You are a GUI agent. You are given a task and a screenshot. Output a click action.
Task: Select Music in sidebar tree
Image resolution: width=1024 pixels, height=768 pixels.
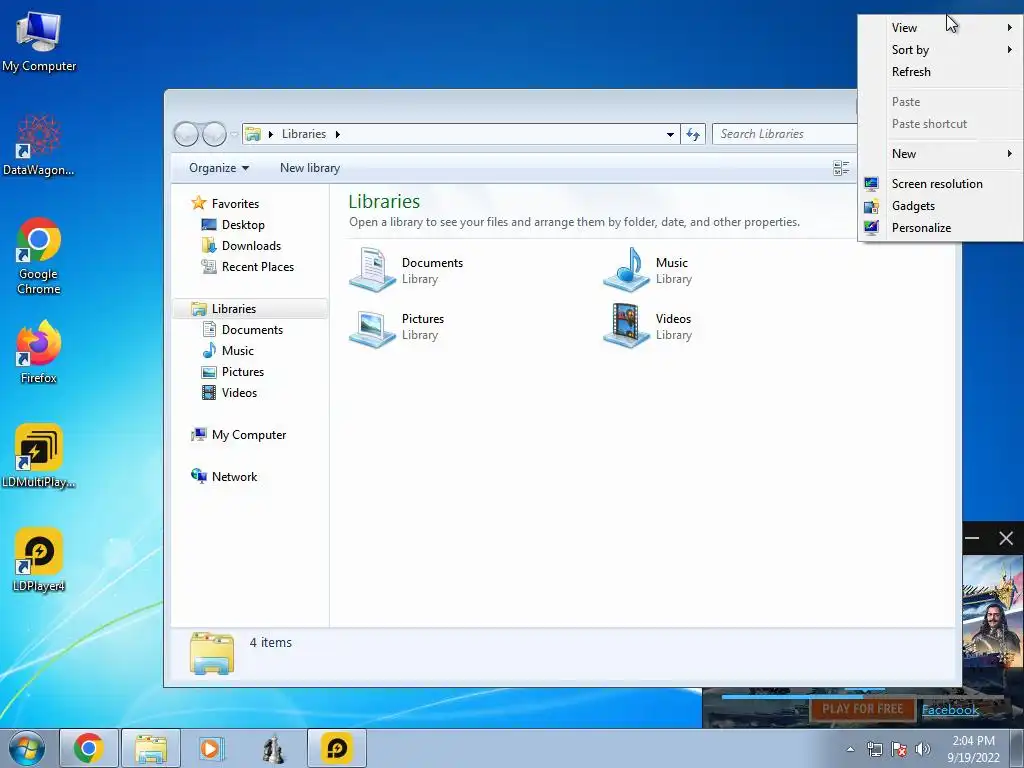(x=237, y=351)
